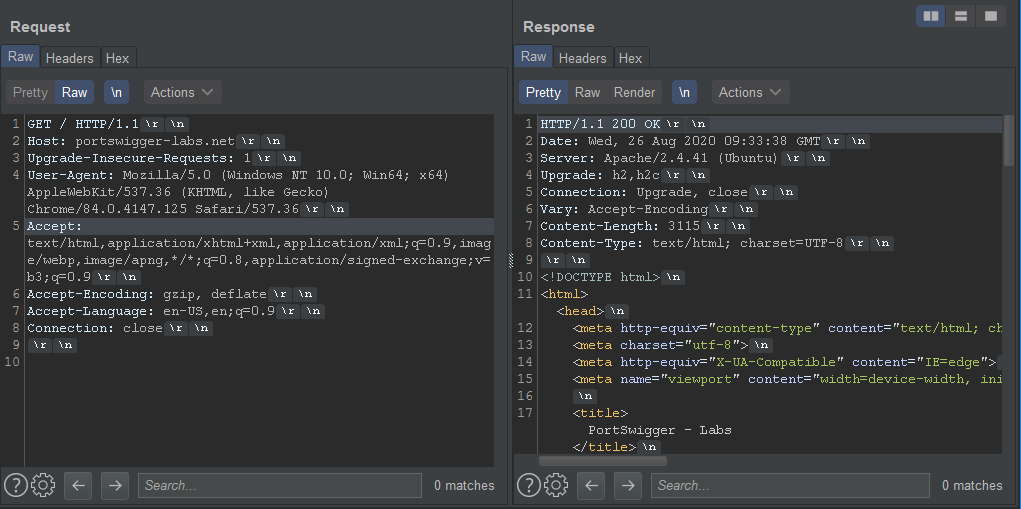Go to previous match in Response search

click(x=591, y=486)
